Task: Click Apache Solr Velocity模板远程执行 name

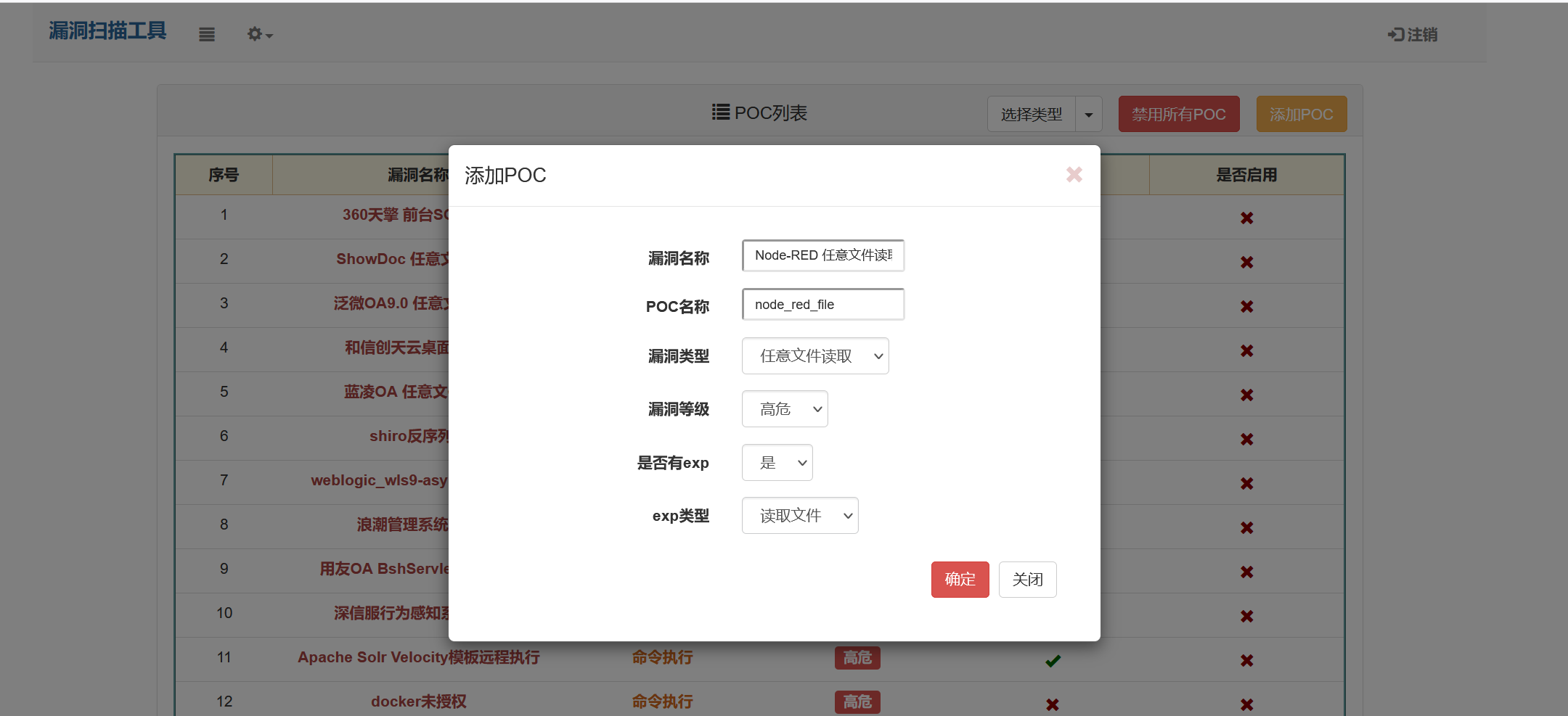Action: [419, 657]
